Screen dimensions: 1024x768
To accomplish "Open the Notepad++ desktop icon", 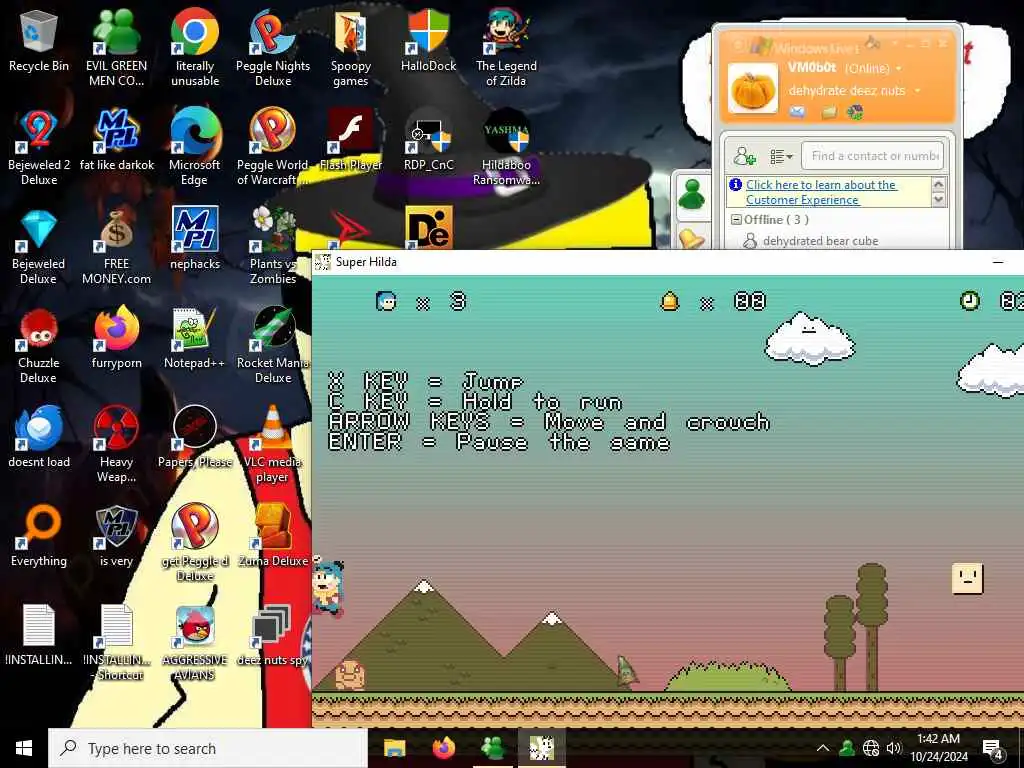I will tap(195, 338).
